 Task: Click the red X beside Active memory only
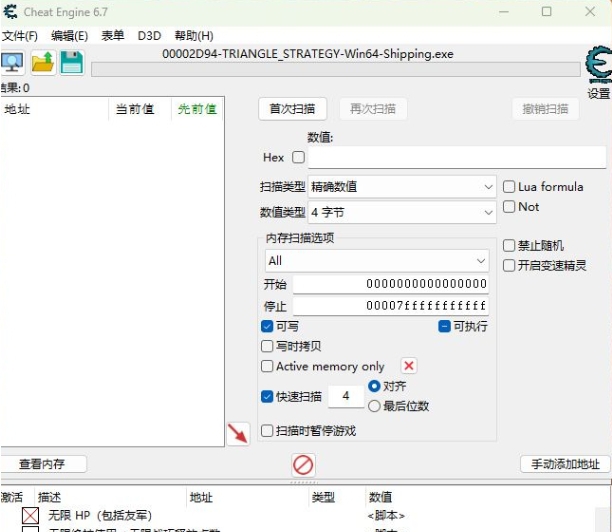409,366
